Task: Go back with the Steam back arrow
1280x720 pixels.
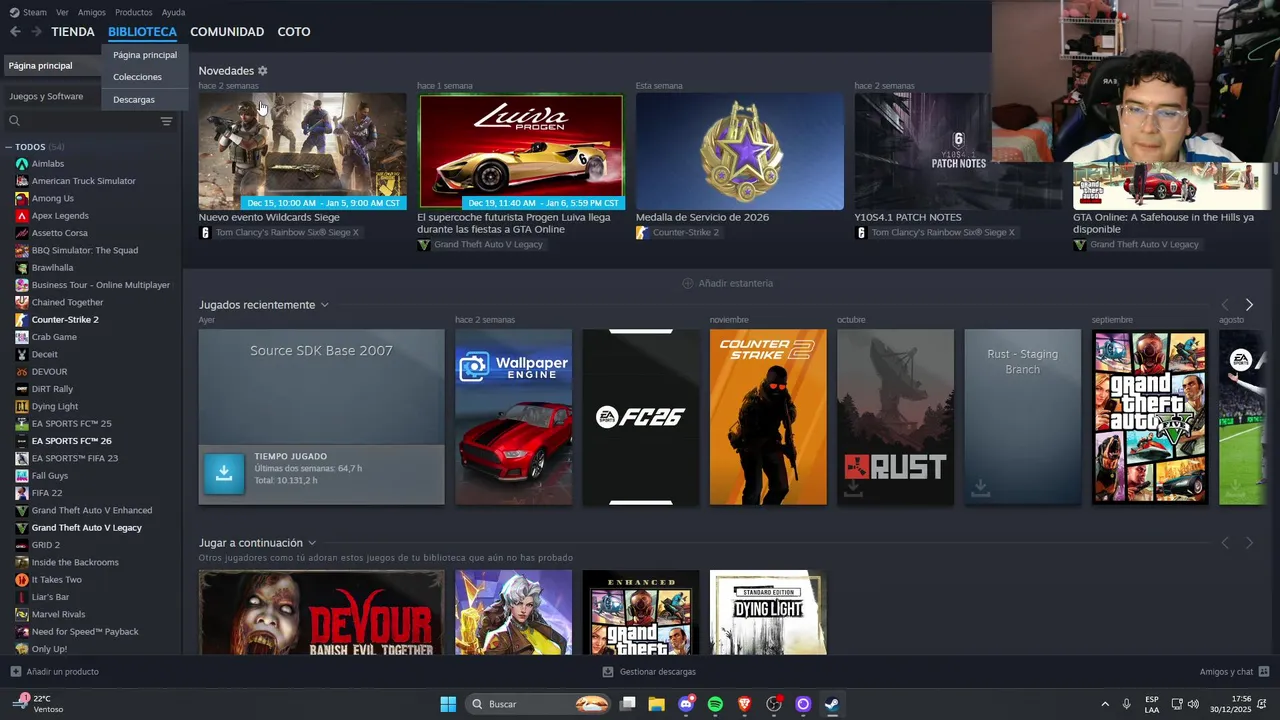Action: click(15, 32)
